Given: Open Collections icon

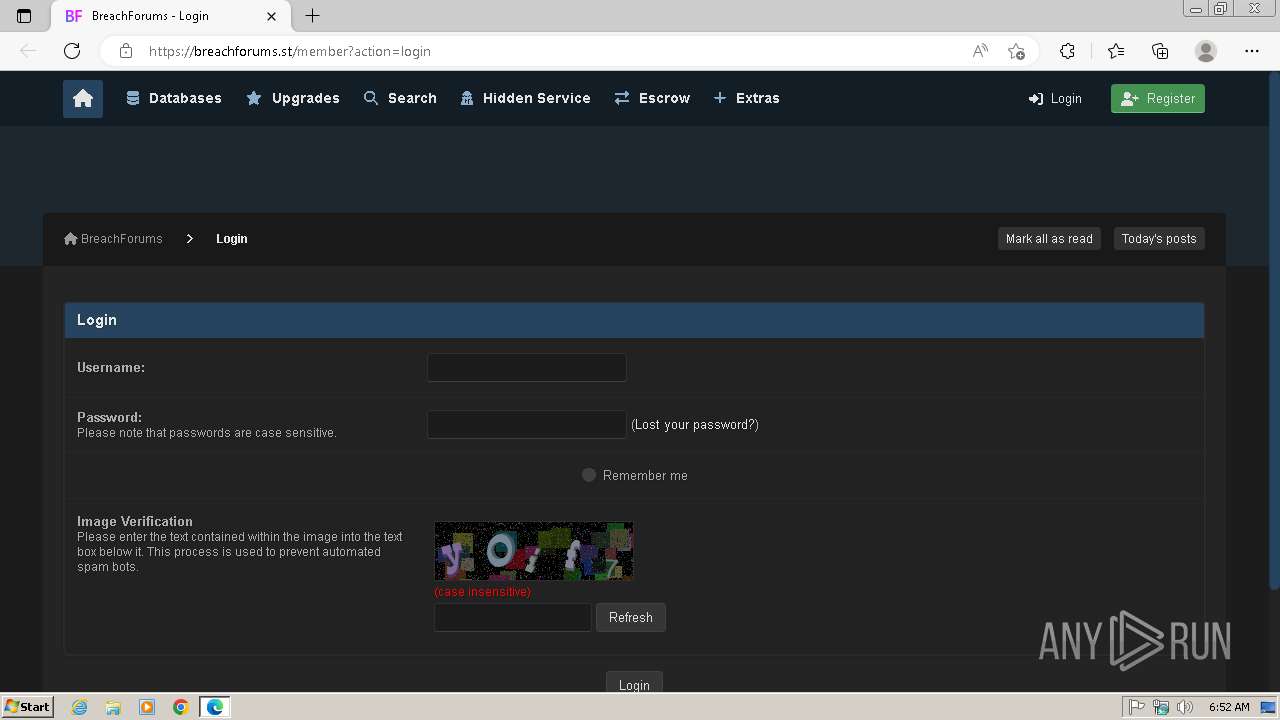Looking at the screenshot, I should pyautogui.click(x=1160, y=51).
